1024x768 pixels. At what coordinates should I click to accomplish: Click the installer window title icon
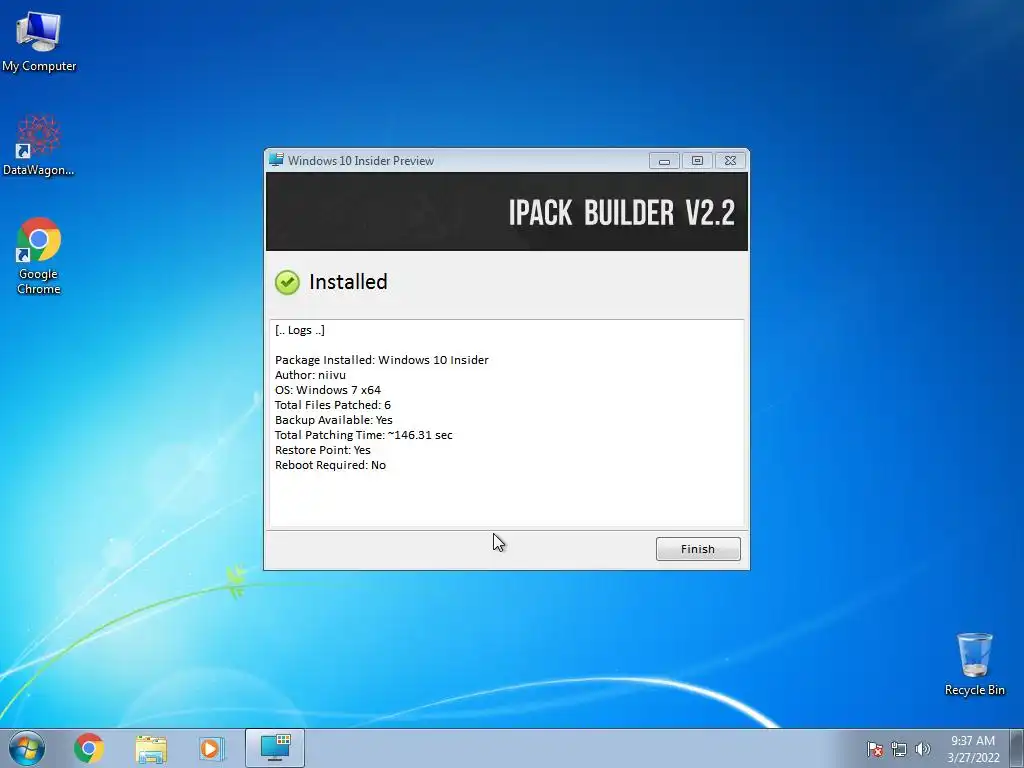(x=276, y=160)
